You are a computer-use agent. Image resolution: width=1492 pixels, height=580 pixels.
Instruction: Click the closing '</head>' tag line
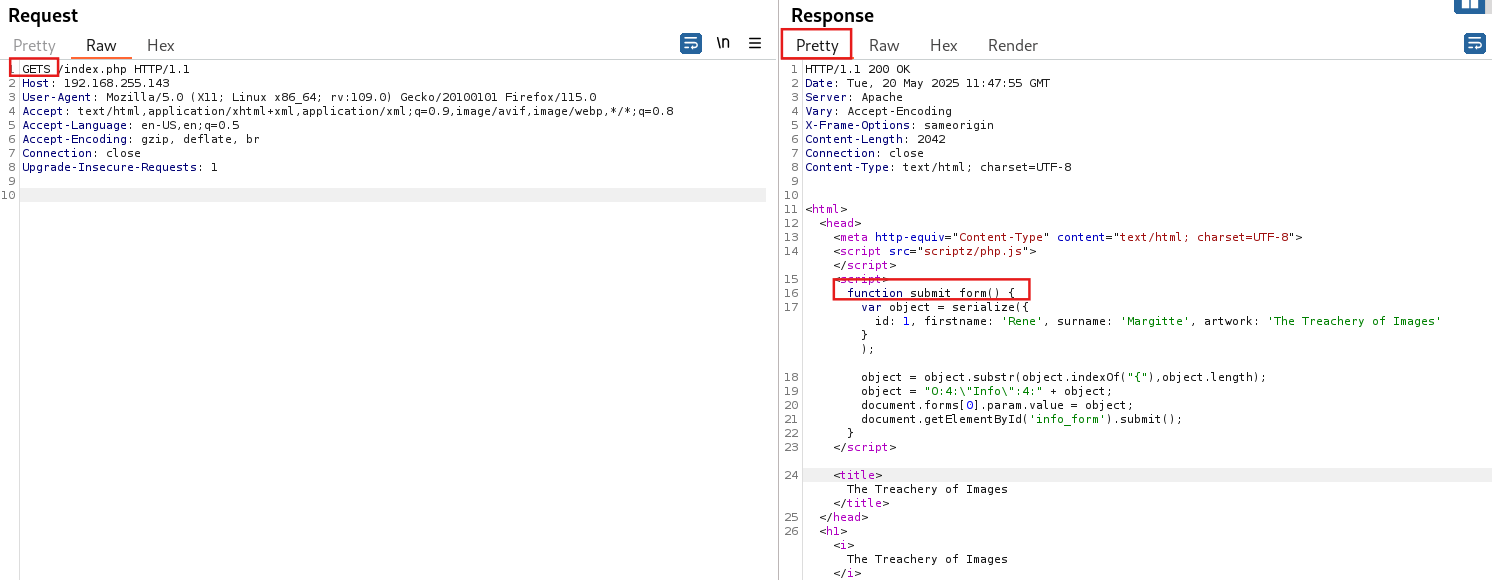coord(843,517)
